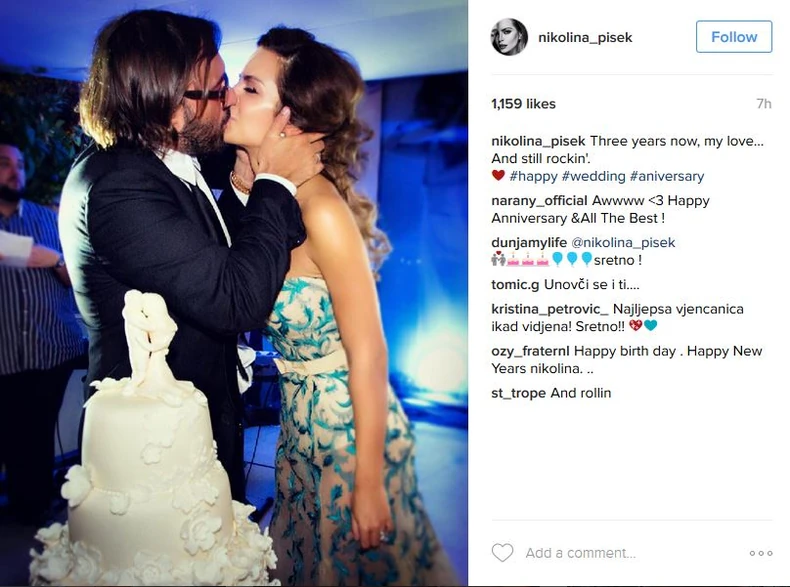The image size is (790, 587).
Task: Click the @nikolina_pisek mention in comment
Action: [x=623, y=242]
